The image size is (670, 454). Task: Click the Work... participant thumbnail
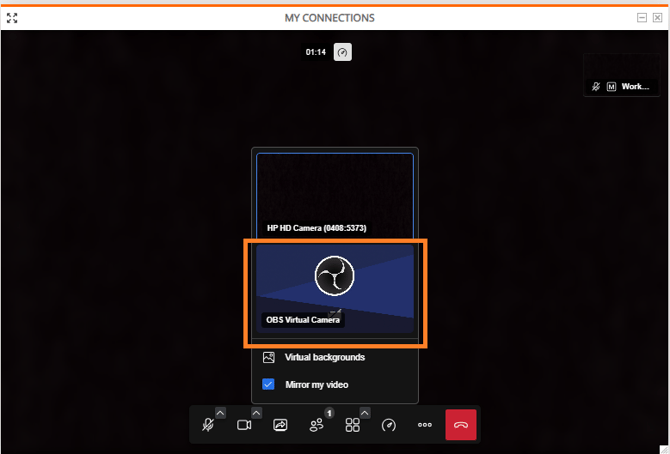621,86
